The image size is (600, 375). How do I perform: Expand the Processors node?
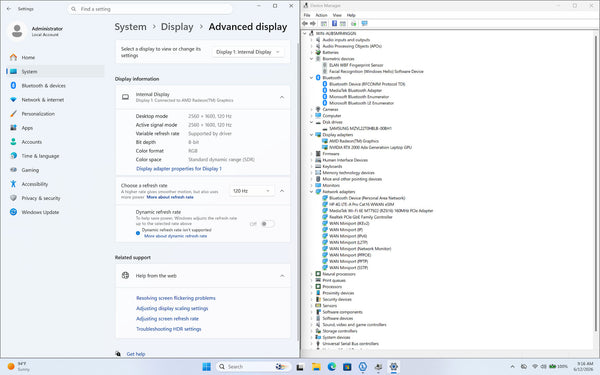311,287
